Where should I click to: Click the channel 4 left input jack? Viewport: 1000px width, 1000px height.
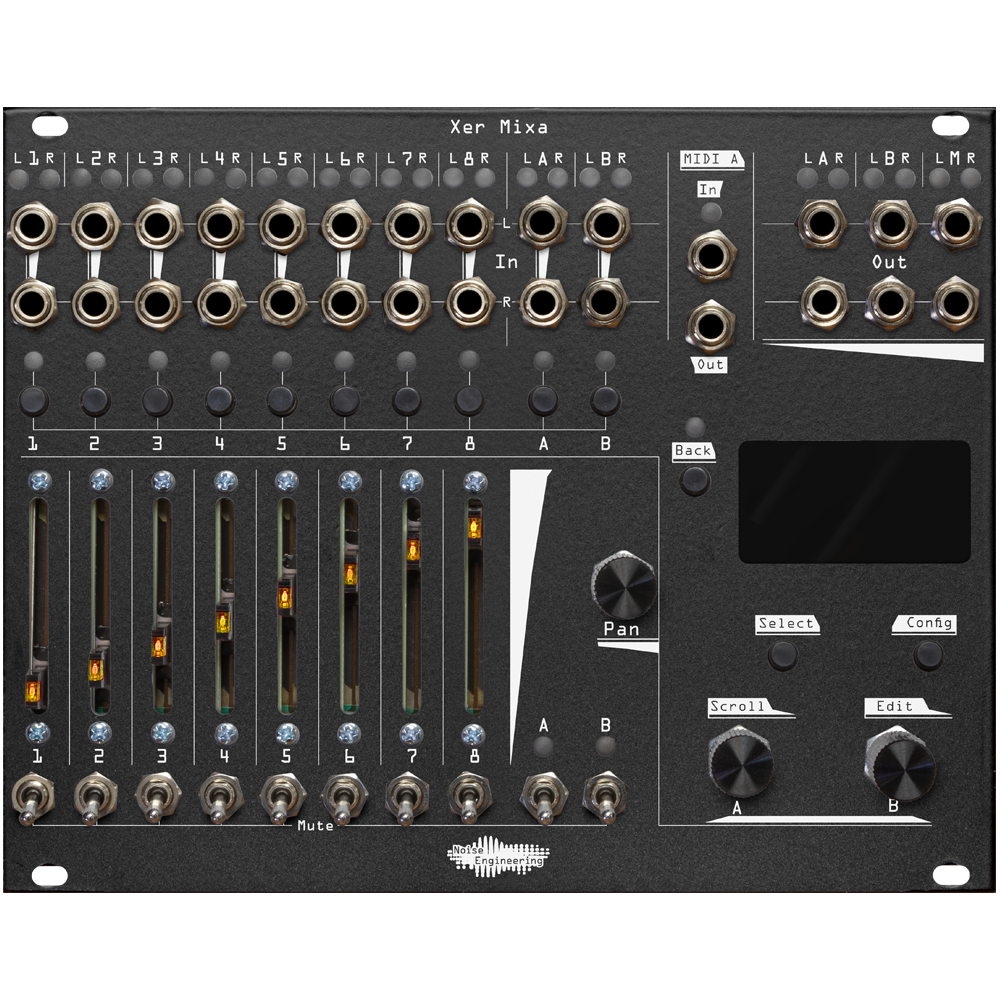coord(219,225)
